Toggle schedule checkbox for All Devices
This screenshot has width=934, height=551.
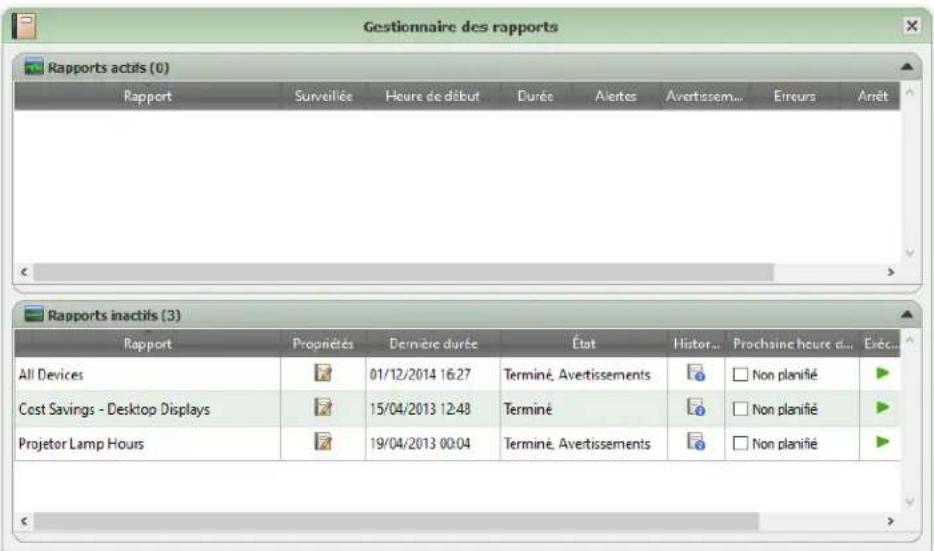click(740, 375)
